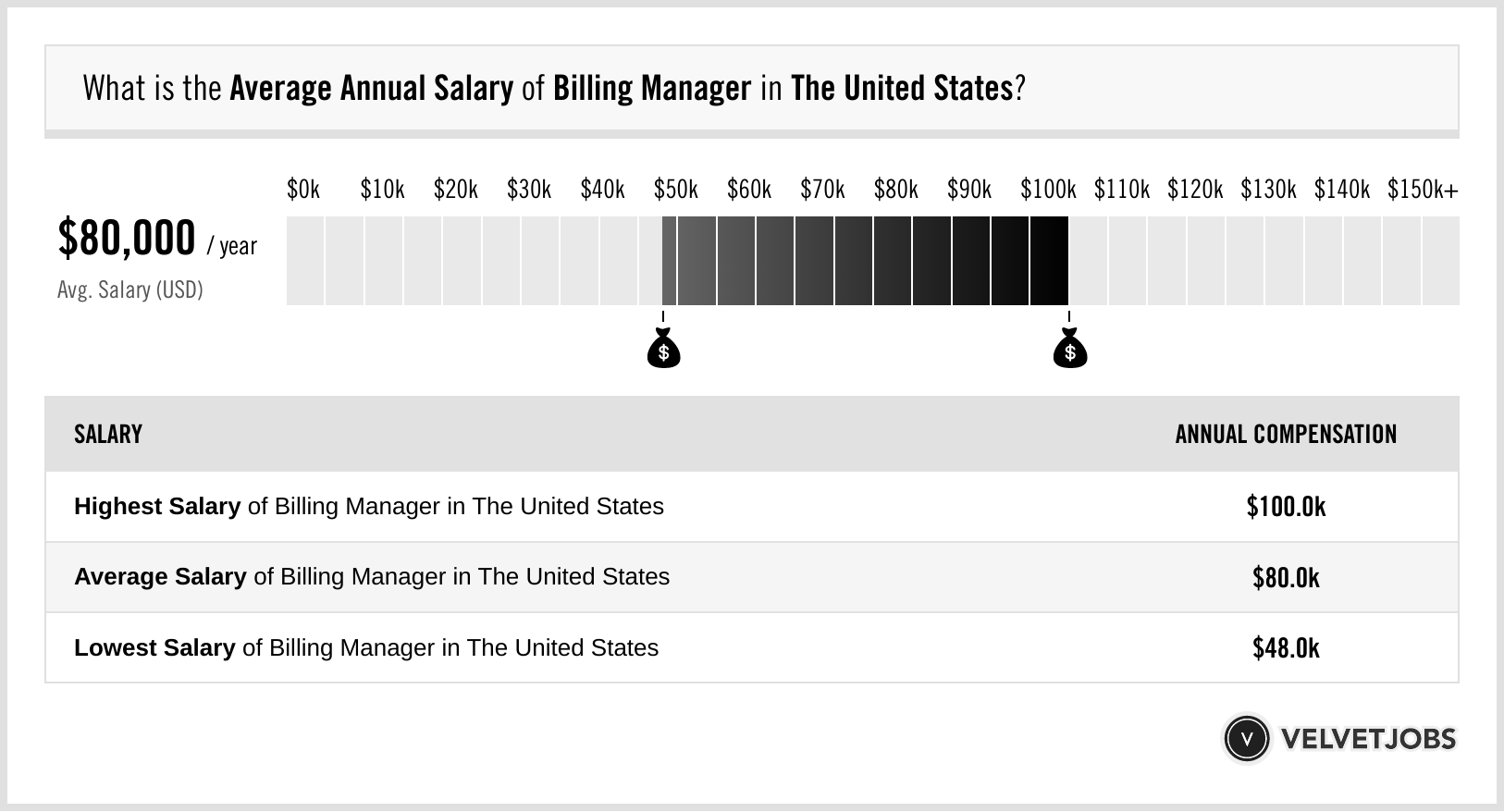Screen dimensions: 1504x812
Task: Click the ANNUAL COMPENSATION column header
Action: tap(1286, 434)
